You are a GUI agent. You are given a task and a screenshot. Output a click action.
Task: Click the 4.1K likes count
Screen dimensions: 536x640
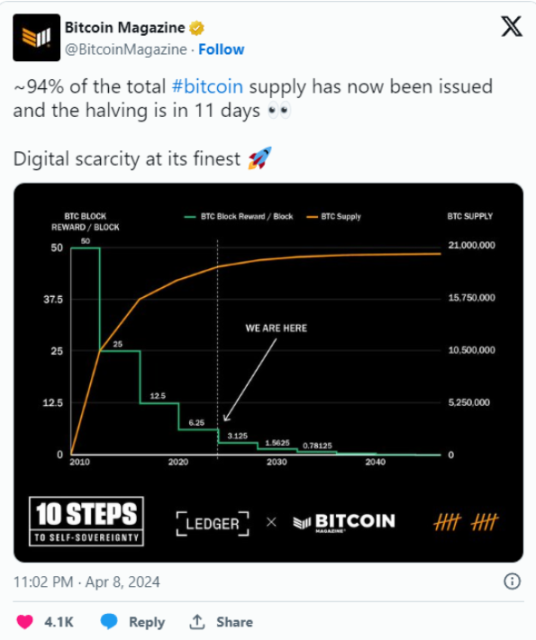point(59,622)
